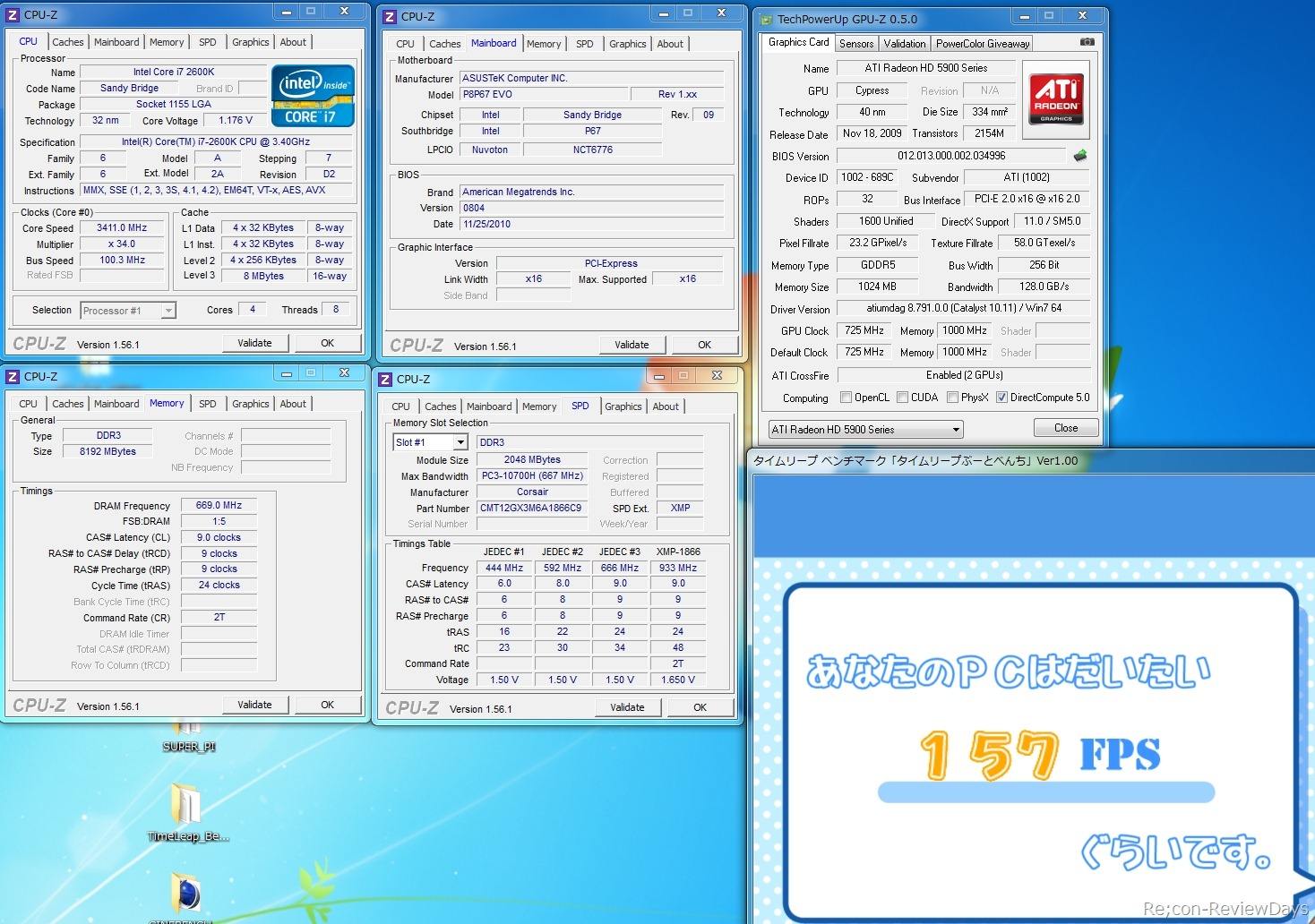Open the Mainboard tab in the SPD slot window
The image size is (1315, 924).
[x=489, y=406]
